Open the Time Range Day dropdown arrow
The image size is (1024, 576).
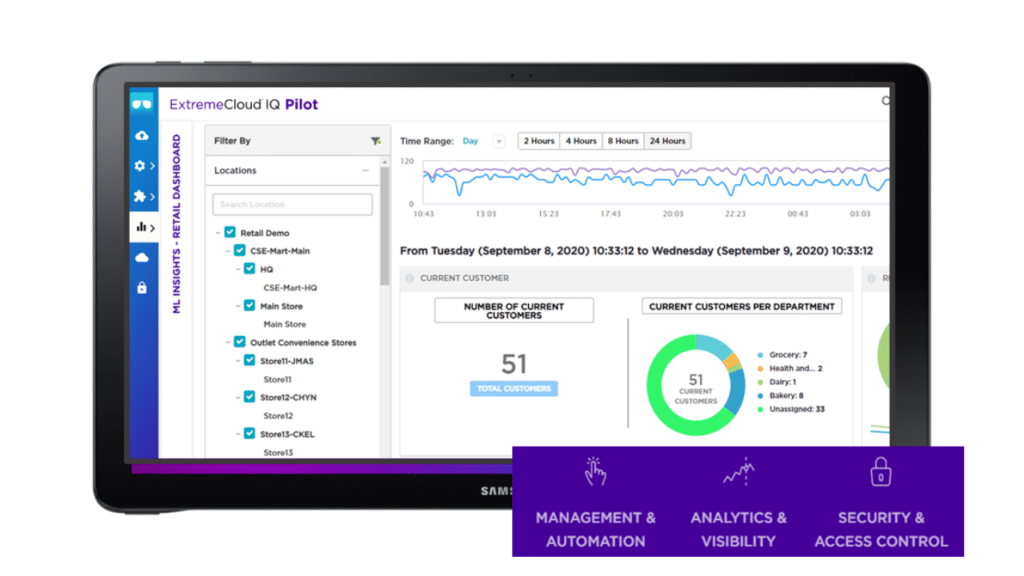click(499, 141)
